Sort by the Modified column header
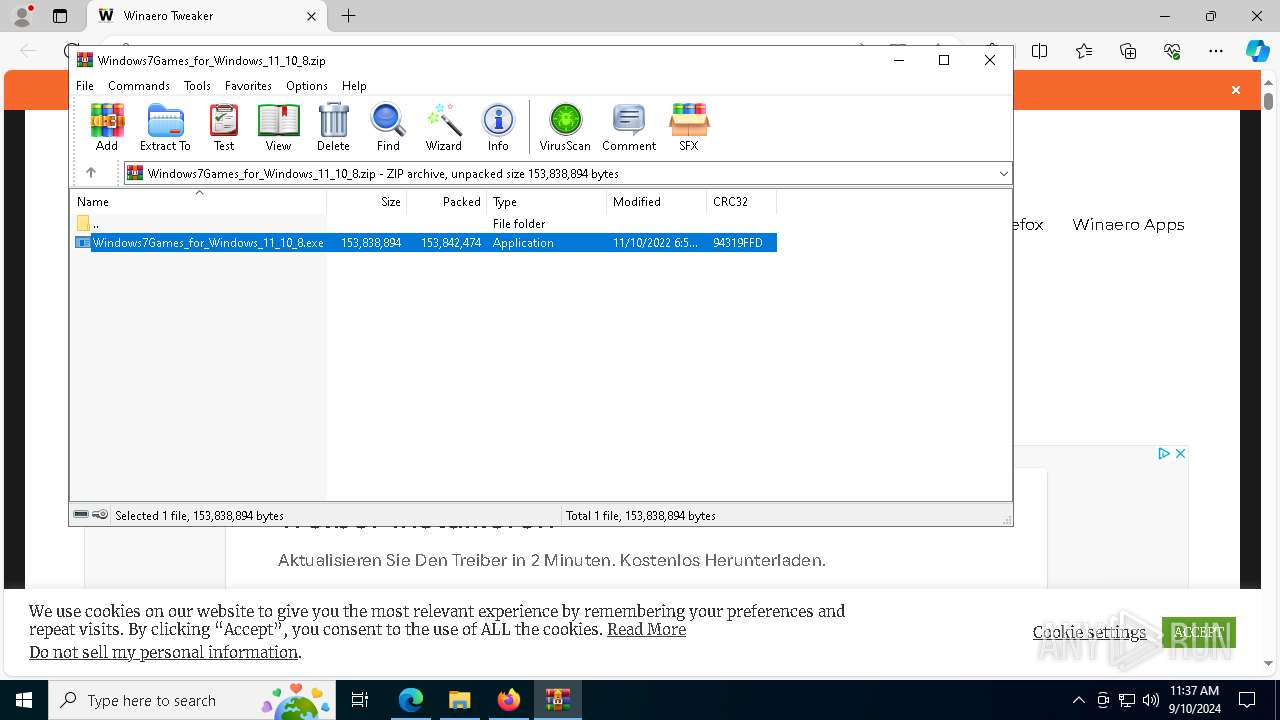This screenshot has height=720, width=1280. [657, 202]
